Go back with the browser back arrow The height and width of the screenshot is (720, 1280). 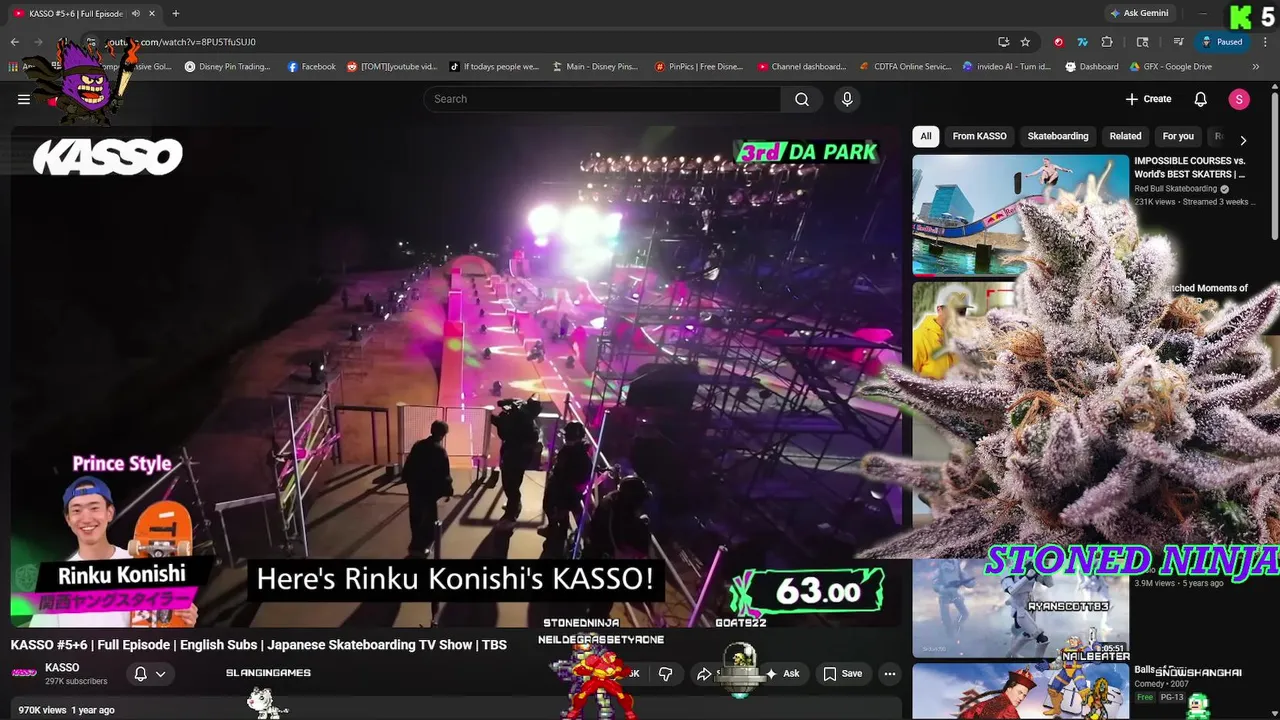(x=14, y=42)
